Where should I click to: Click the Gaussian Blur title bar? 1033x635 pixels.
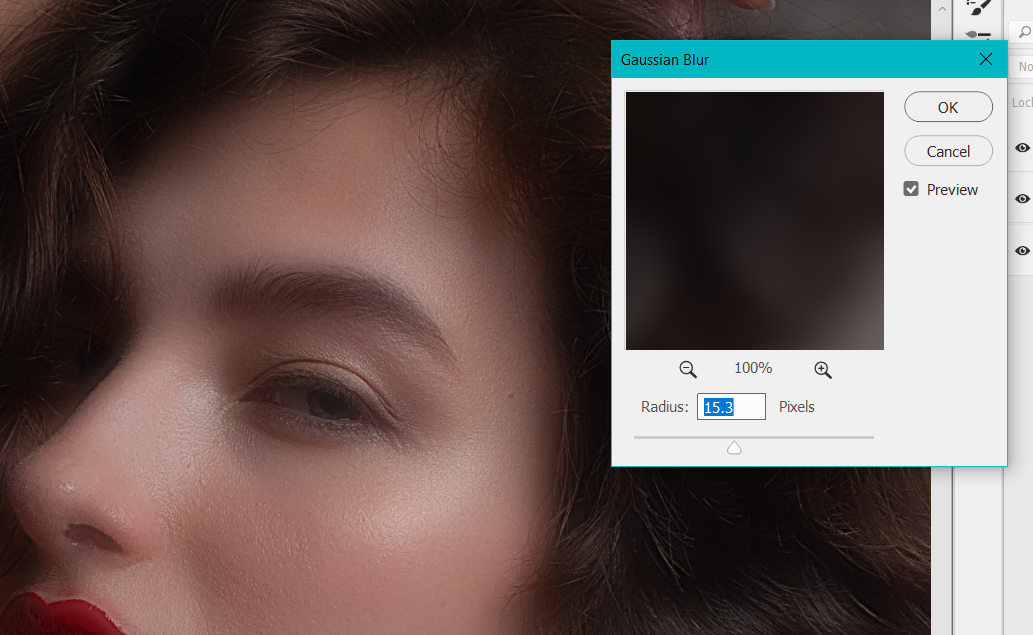coord(809,59)
